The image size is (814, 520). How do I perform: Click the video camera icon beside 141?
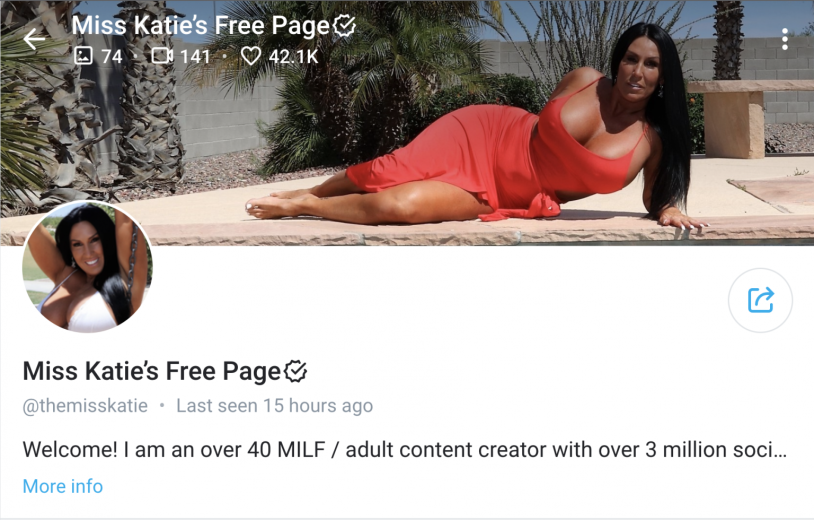(x=162, y=56)
